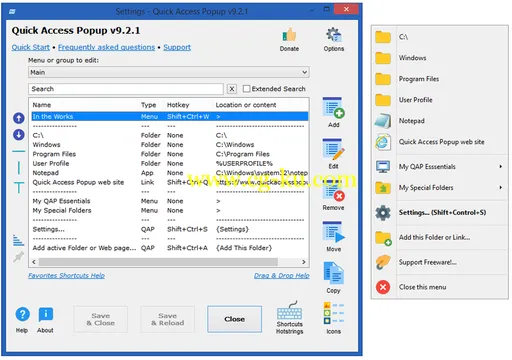This screenshot has height=360, width=512.
Task: Click the Support Freeware icon
Action: coord(383,262)
